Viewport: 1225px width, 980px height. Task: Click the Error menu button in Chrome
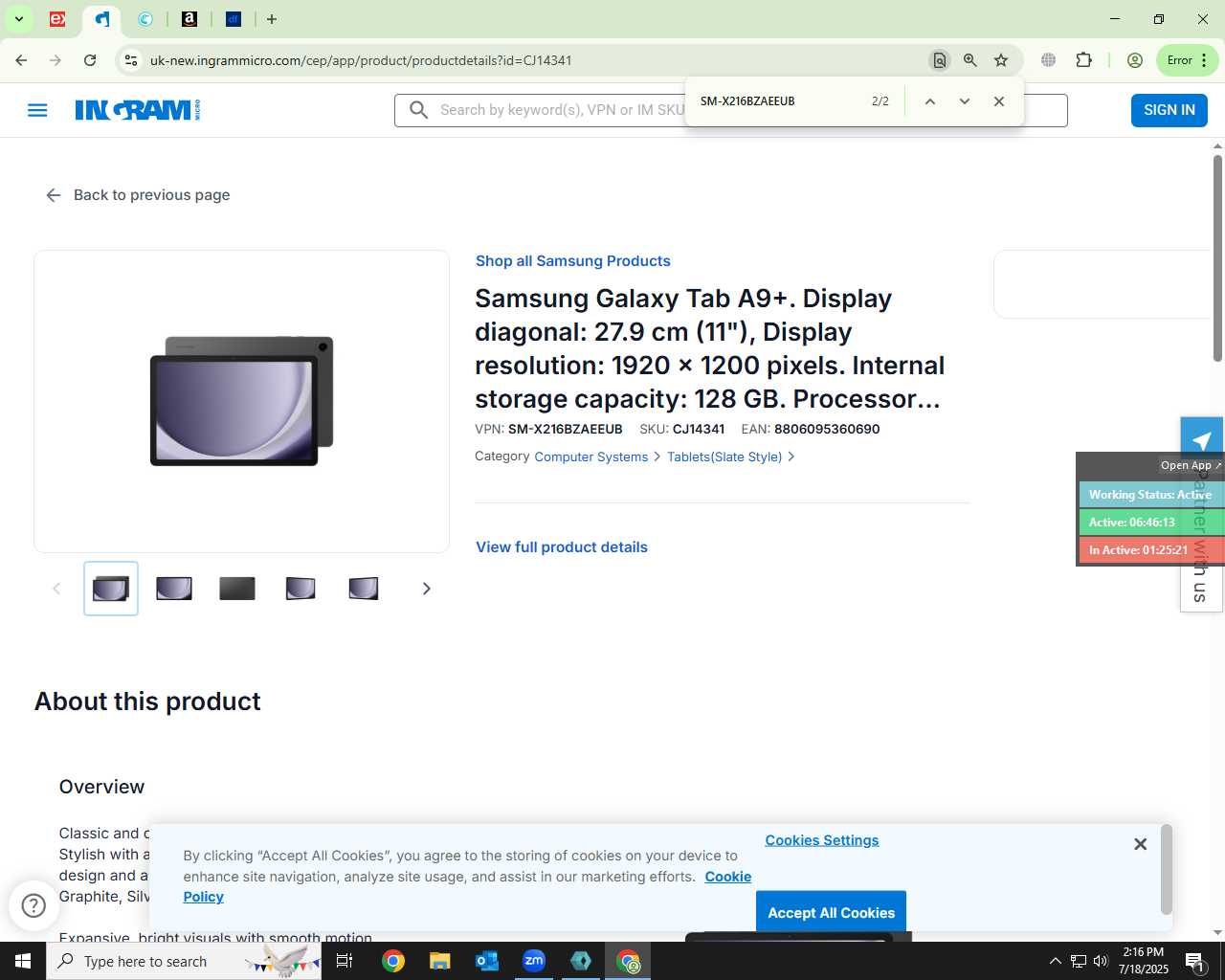(1188, 60)
